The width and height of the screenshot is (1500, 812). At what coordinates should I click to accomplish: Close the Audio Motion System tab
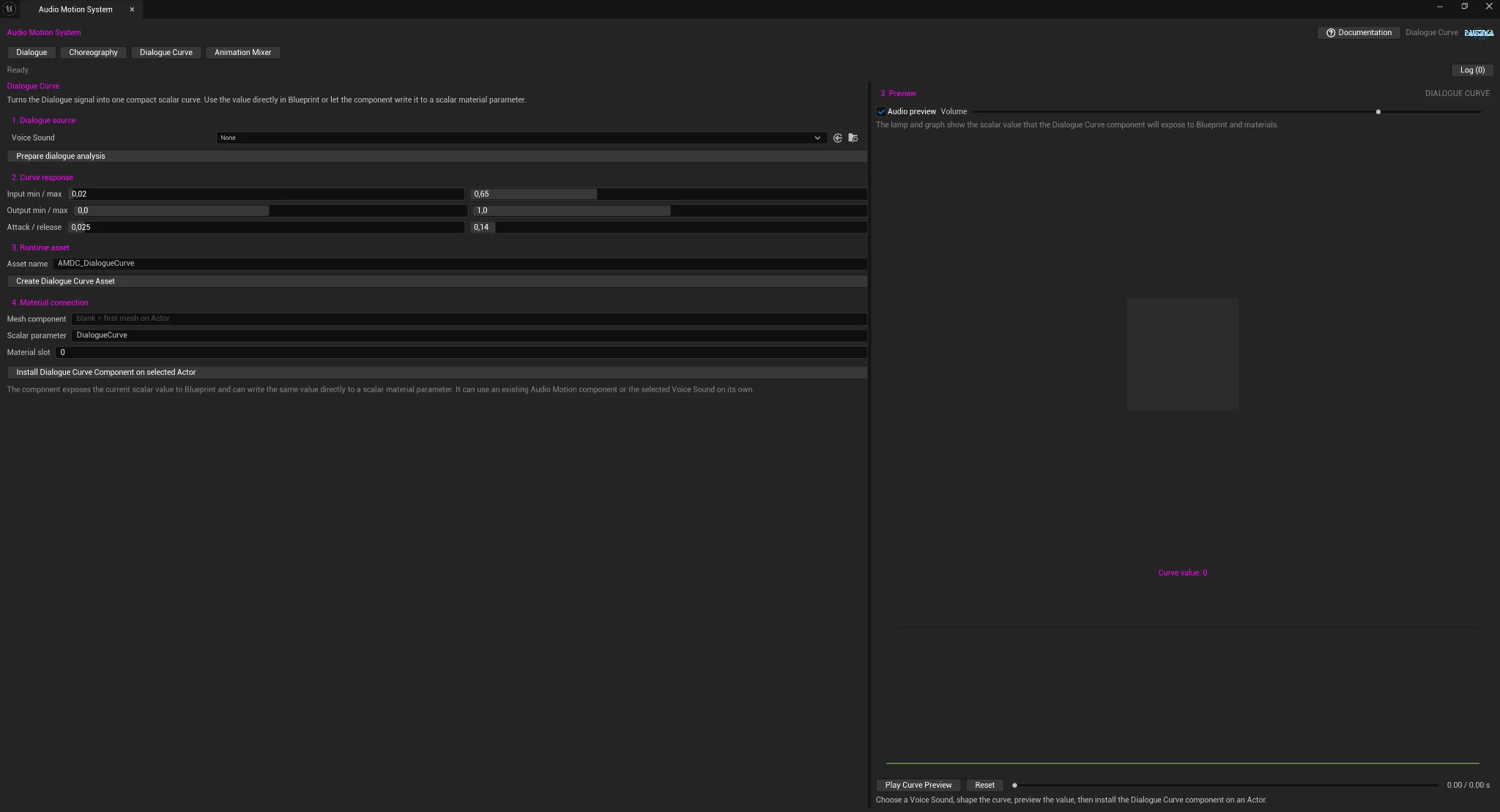coord(132,10)
